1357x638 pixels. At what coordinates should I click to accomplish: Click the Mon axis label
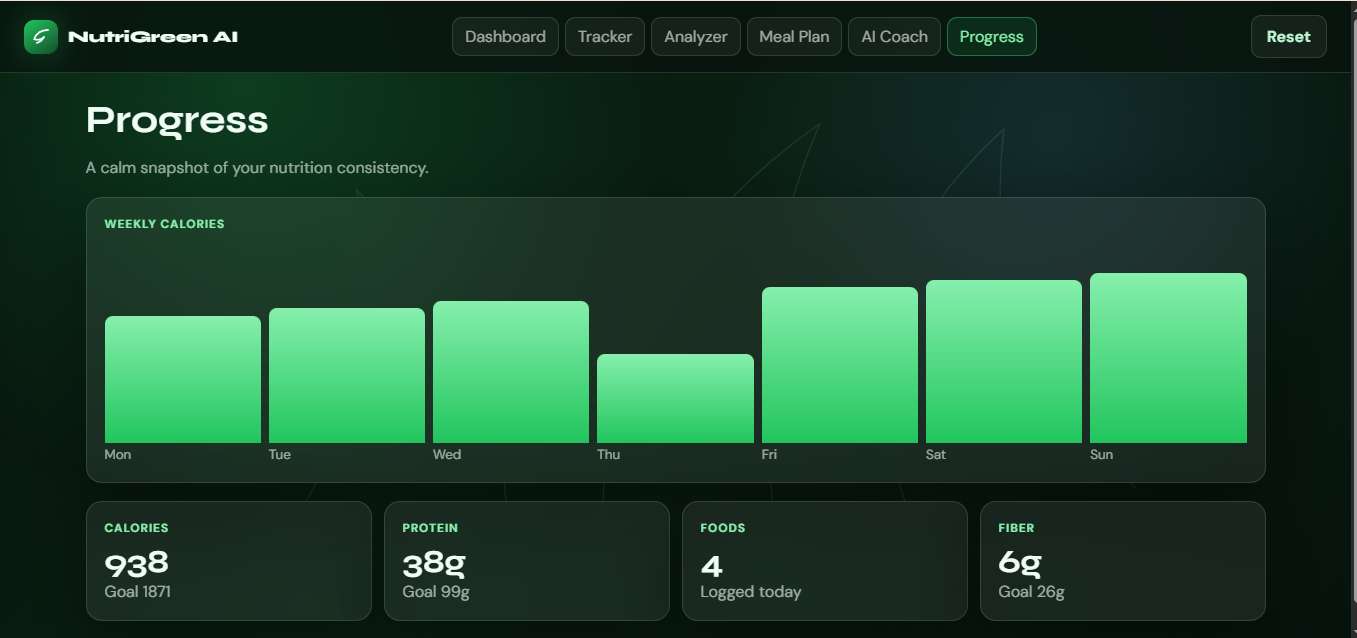pos(118,455)
